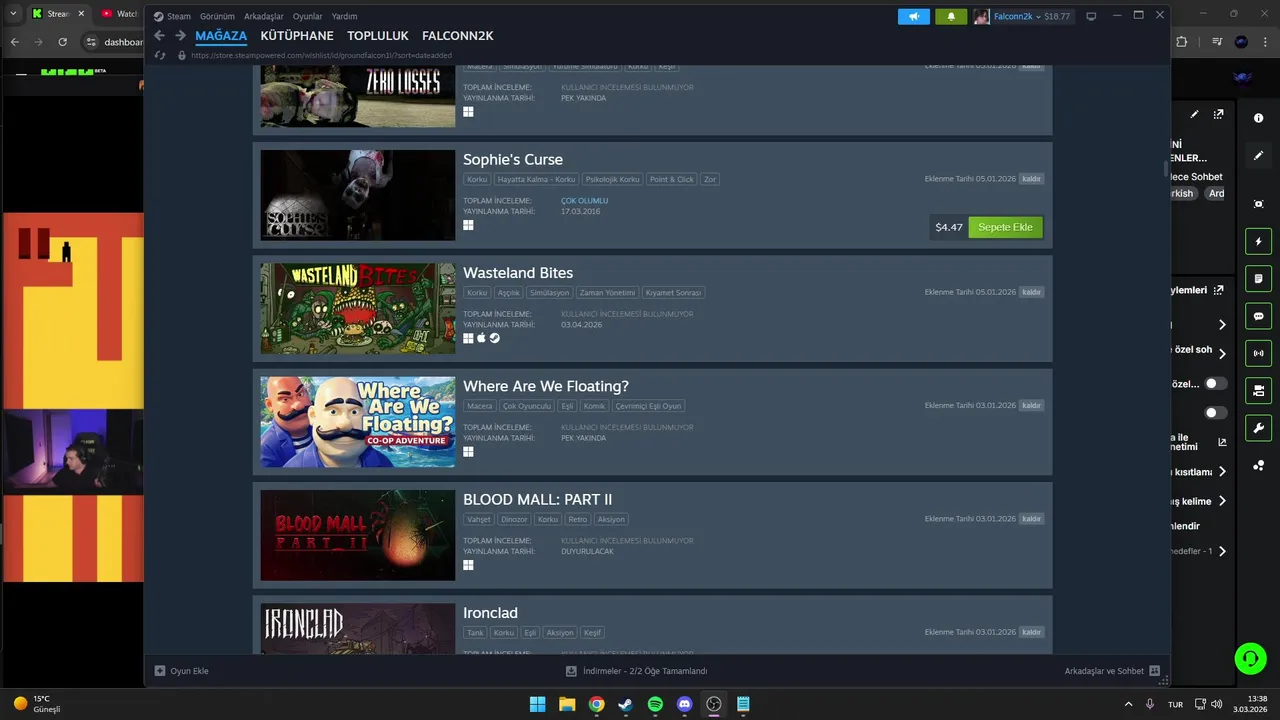
Task: Open Spotify from the taskbar
Action: (655, 704)
